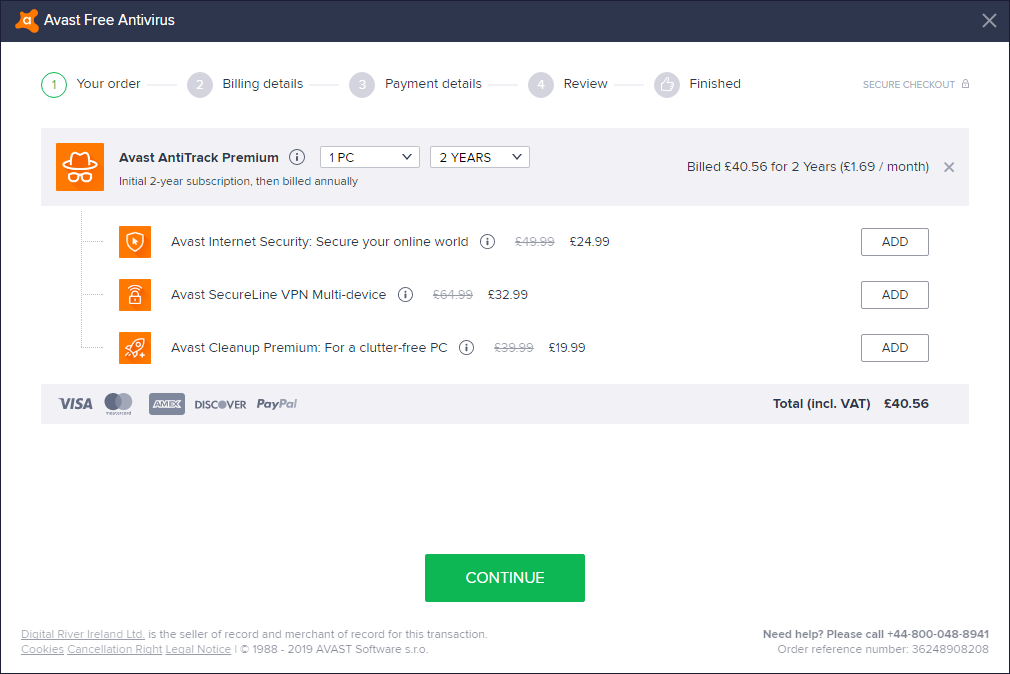This screenshot has width=1010, height=674.
Task: Add Avast SecureLine VPN to order
Action: (895, 294)
